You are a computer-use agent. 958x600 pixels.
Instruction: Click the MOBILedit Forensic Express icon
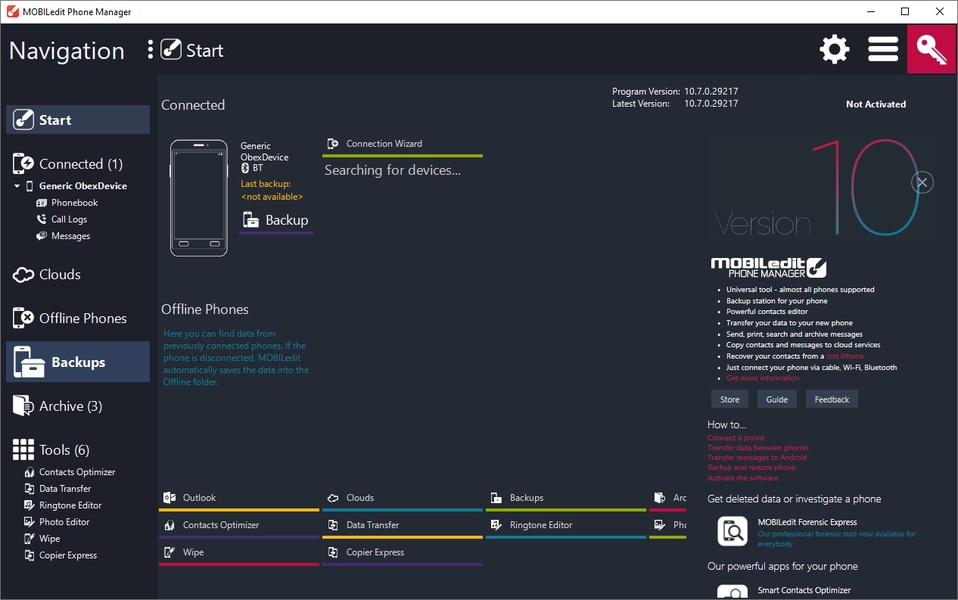pyautogui.click(x=732, y=531)
